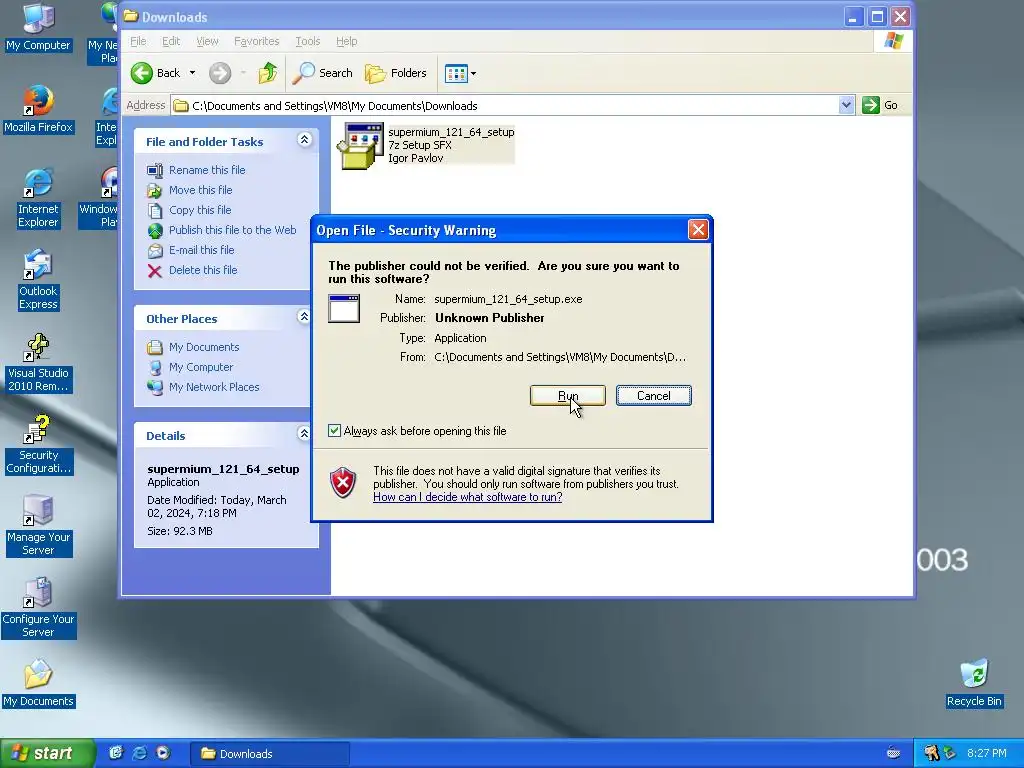Viewport: 1024px width, 768px height.
Task: Launch Windows Media Player from quick launch
Action: click(x=163, y=754)
